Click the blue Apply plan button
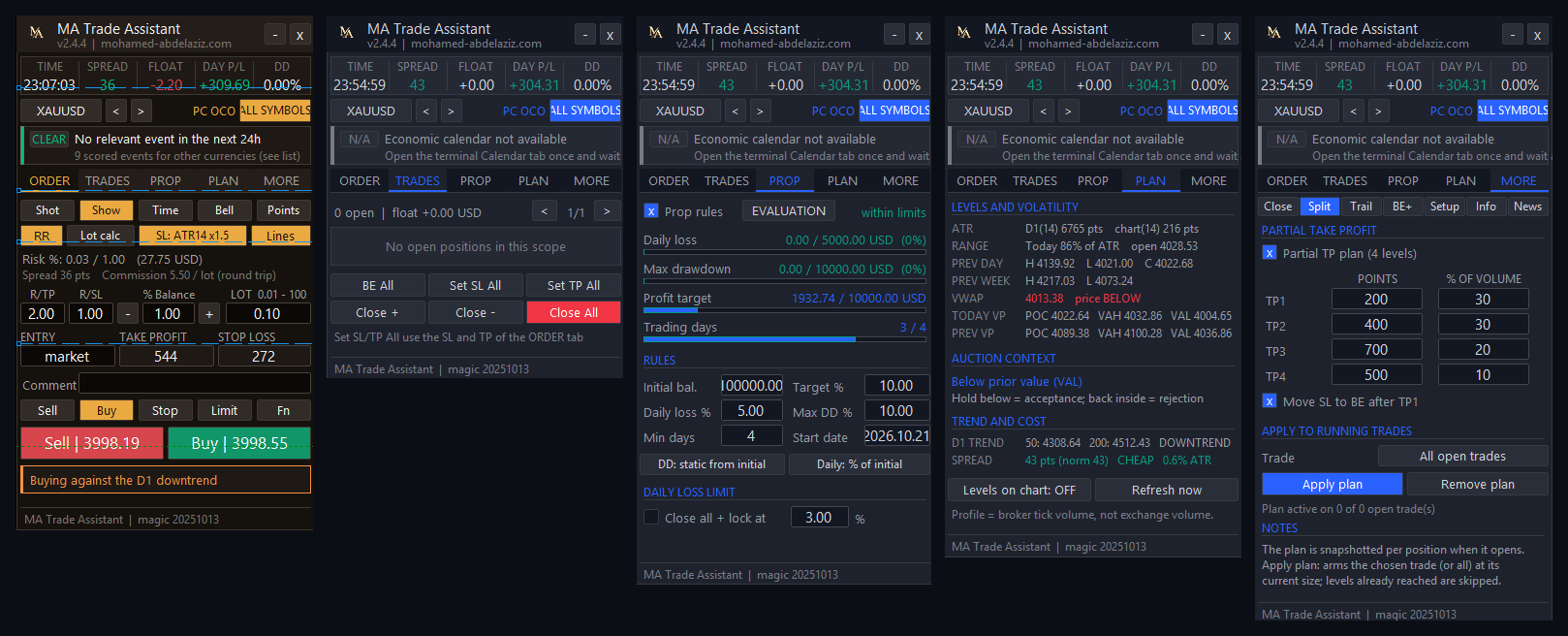This screenshot has height=636, width=1568. (x=1333, y=484)
